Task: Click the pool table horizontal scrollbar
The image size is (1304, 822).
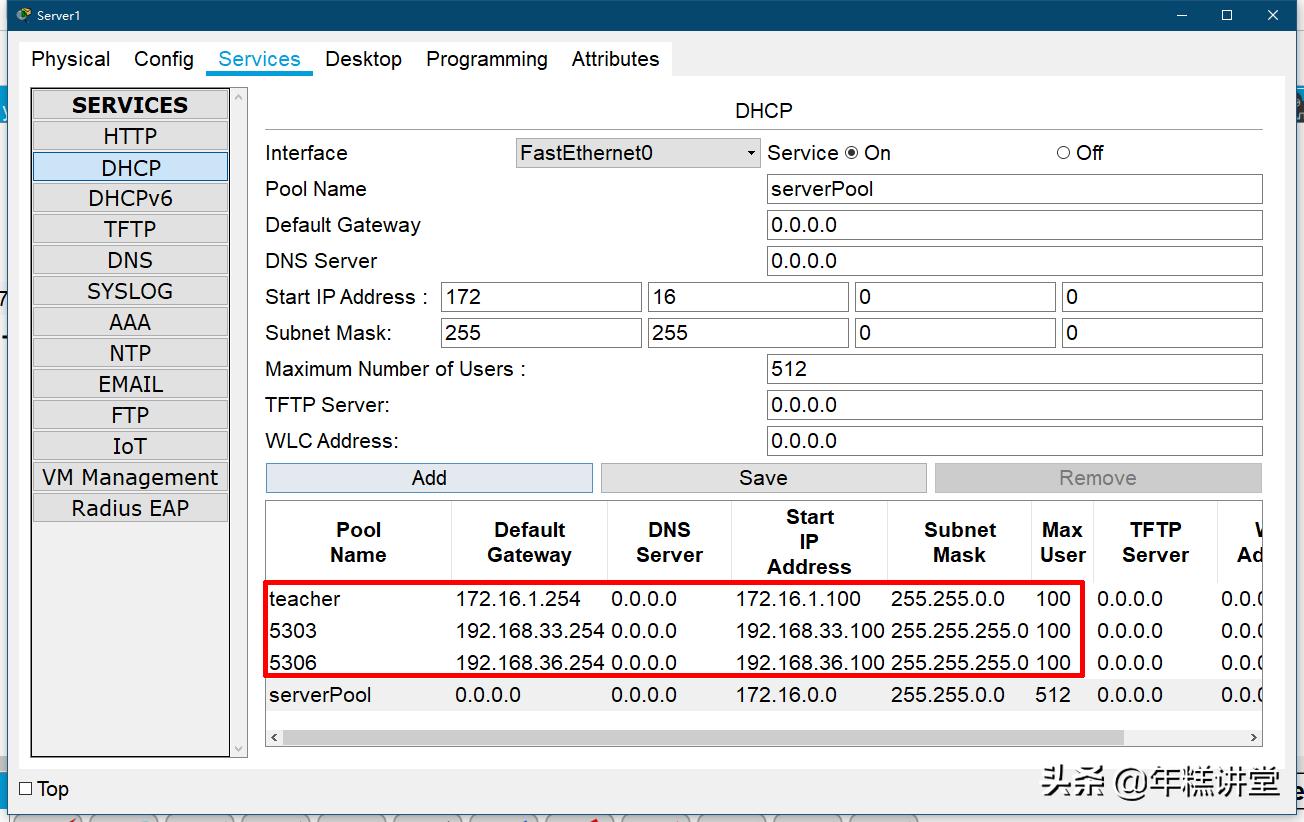Action: pyautogui.click(x=703, y=738)
